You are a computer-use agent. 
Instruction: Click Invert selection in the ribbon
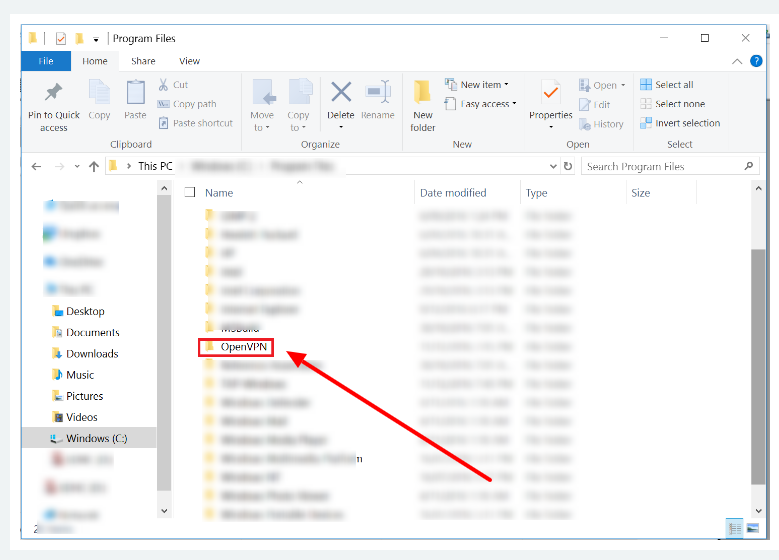pos(680,123)
